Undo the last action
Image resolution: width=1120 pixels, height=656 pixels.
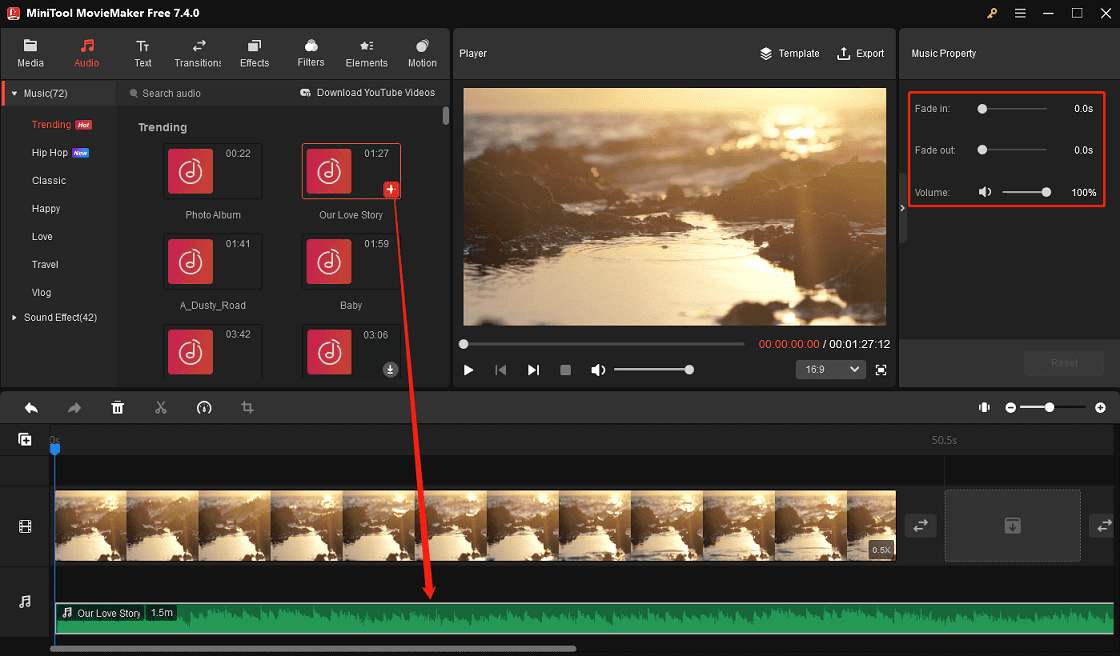(x=31, y=407)
